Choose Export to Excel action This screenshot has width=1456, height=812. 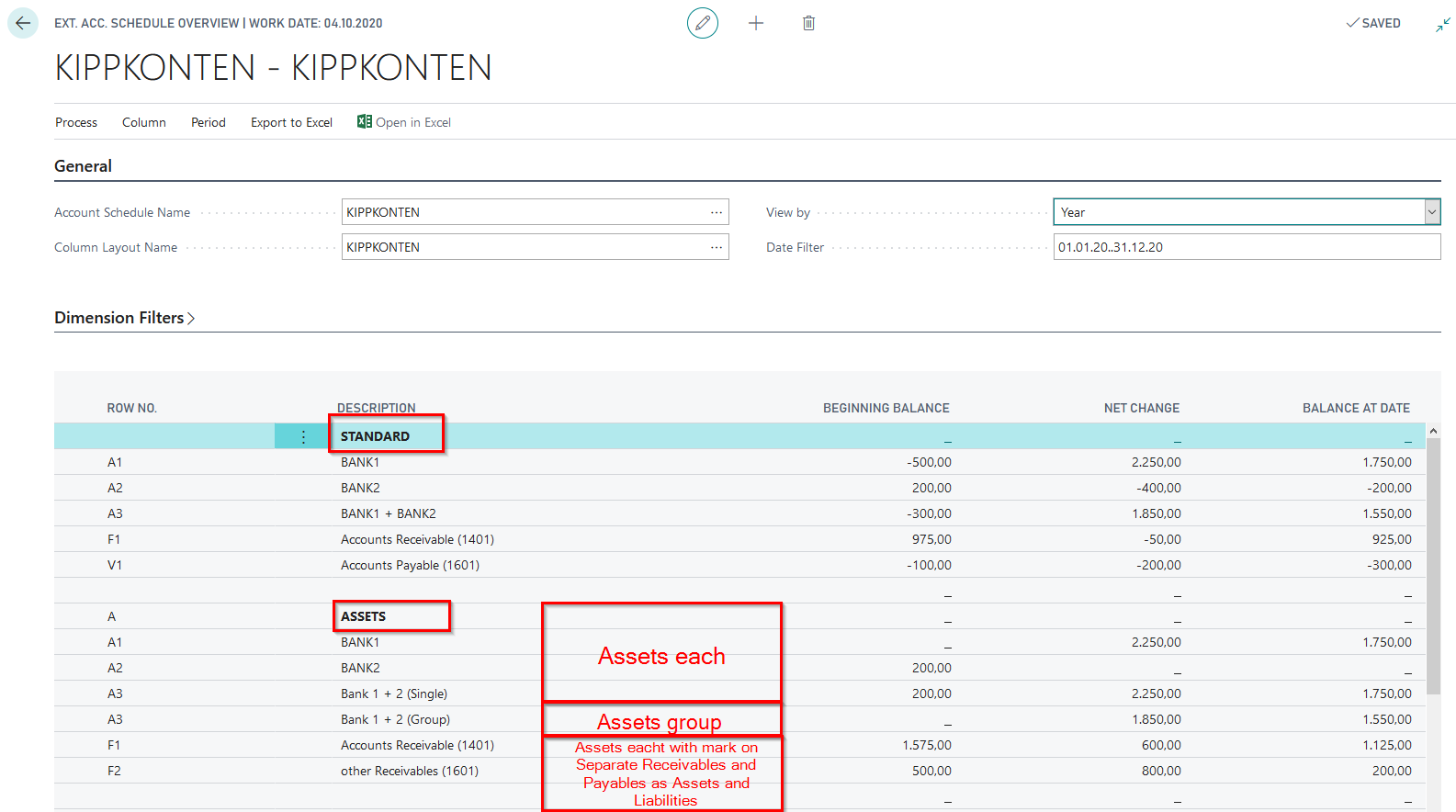(x=292, y=122)
